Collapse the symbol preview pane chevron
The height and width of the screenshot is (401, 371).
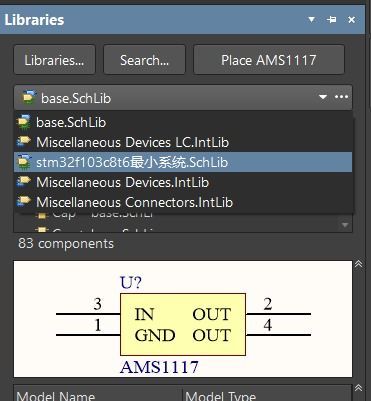point(359,264)
